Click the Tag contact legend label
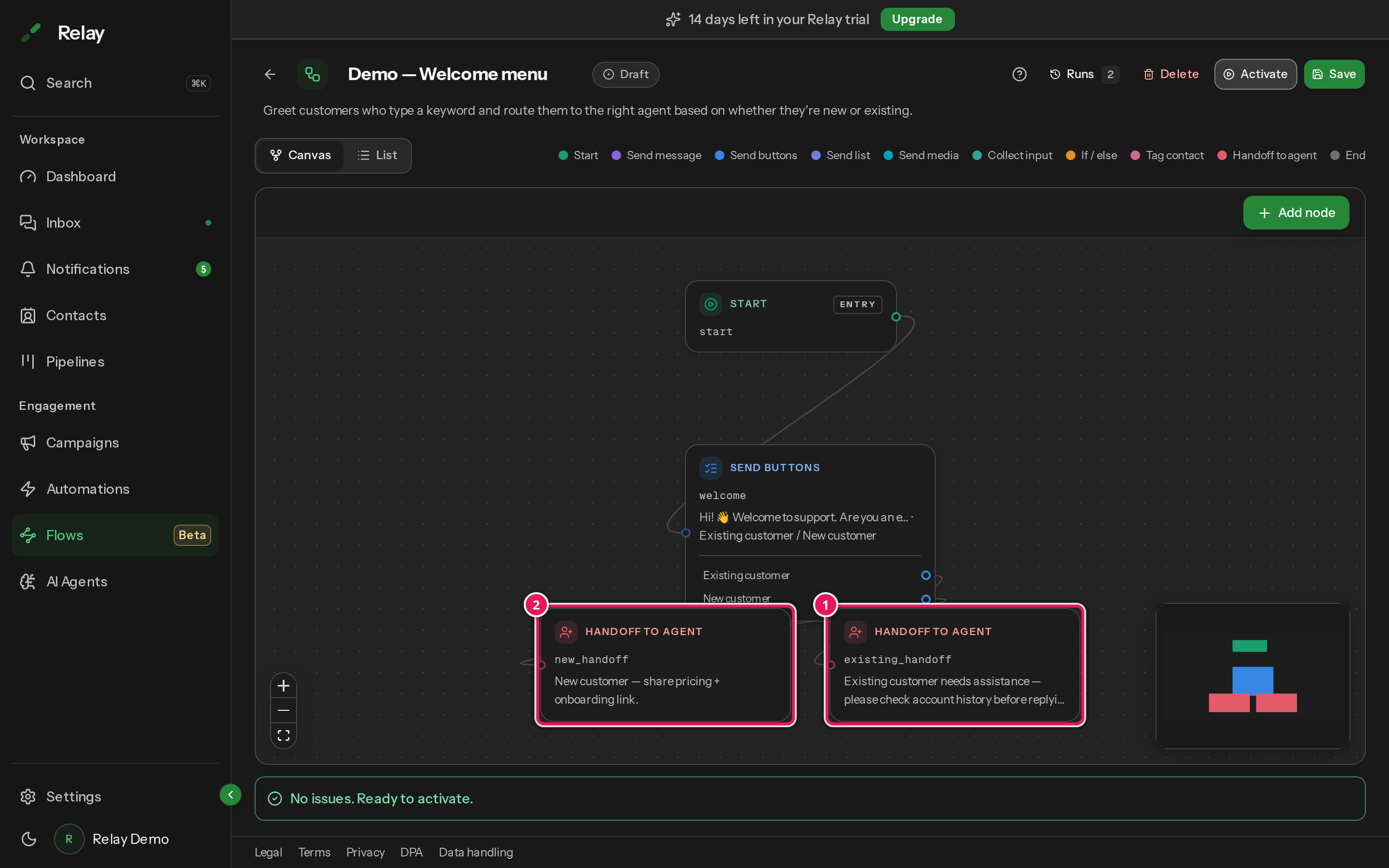1389x868 pixels. coord(1175,155)
